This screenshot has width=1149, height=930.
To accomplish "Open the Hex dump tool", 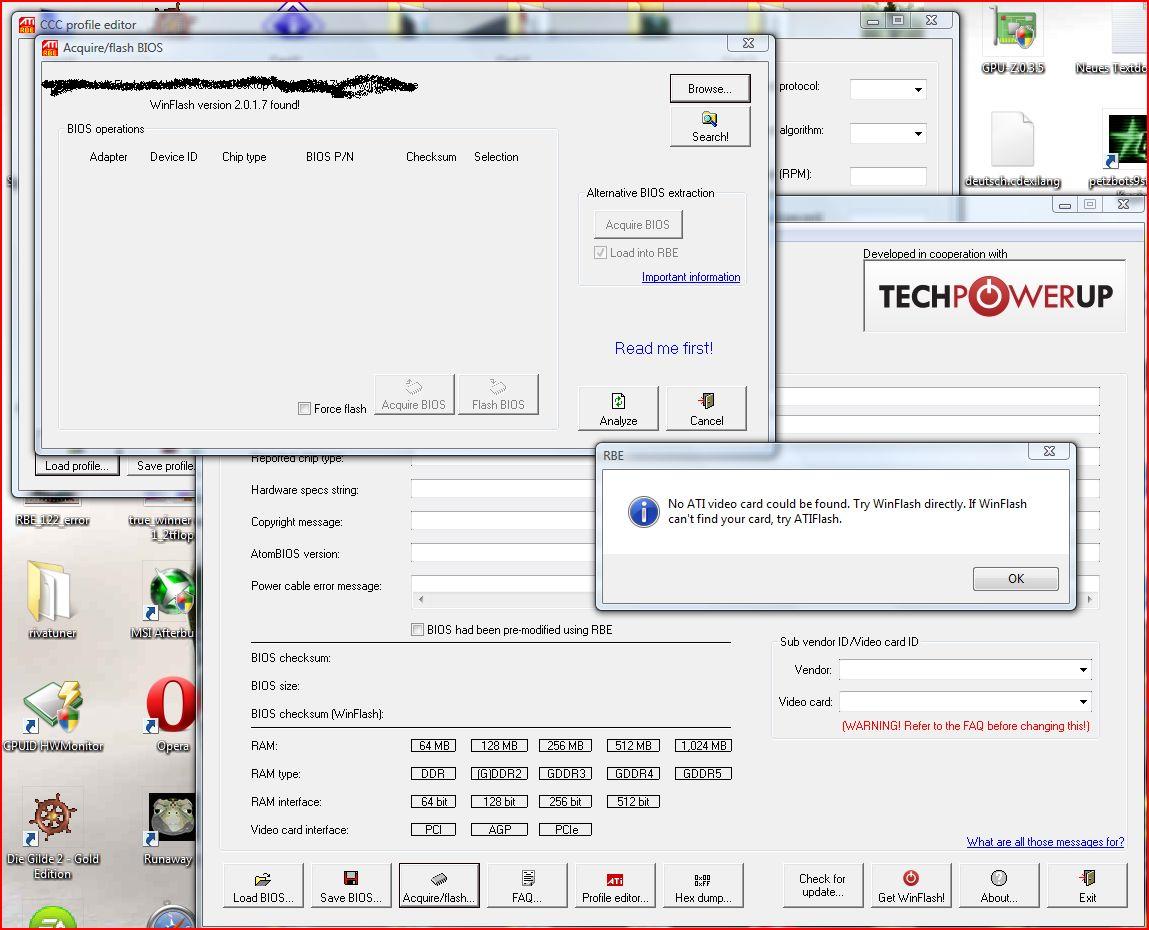I will [703, 886].
